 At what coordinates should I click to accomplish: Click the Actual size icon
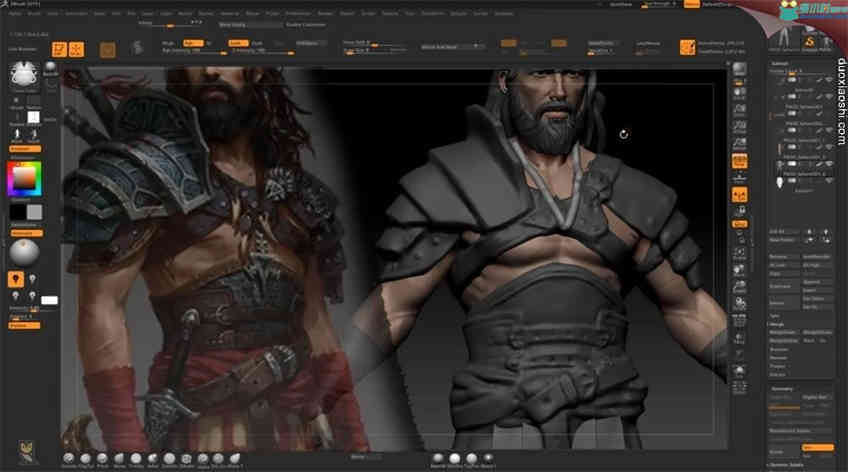(739, 127)
